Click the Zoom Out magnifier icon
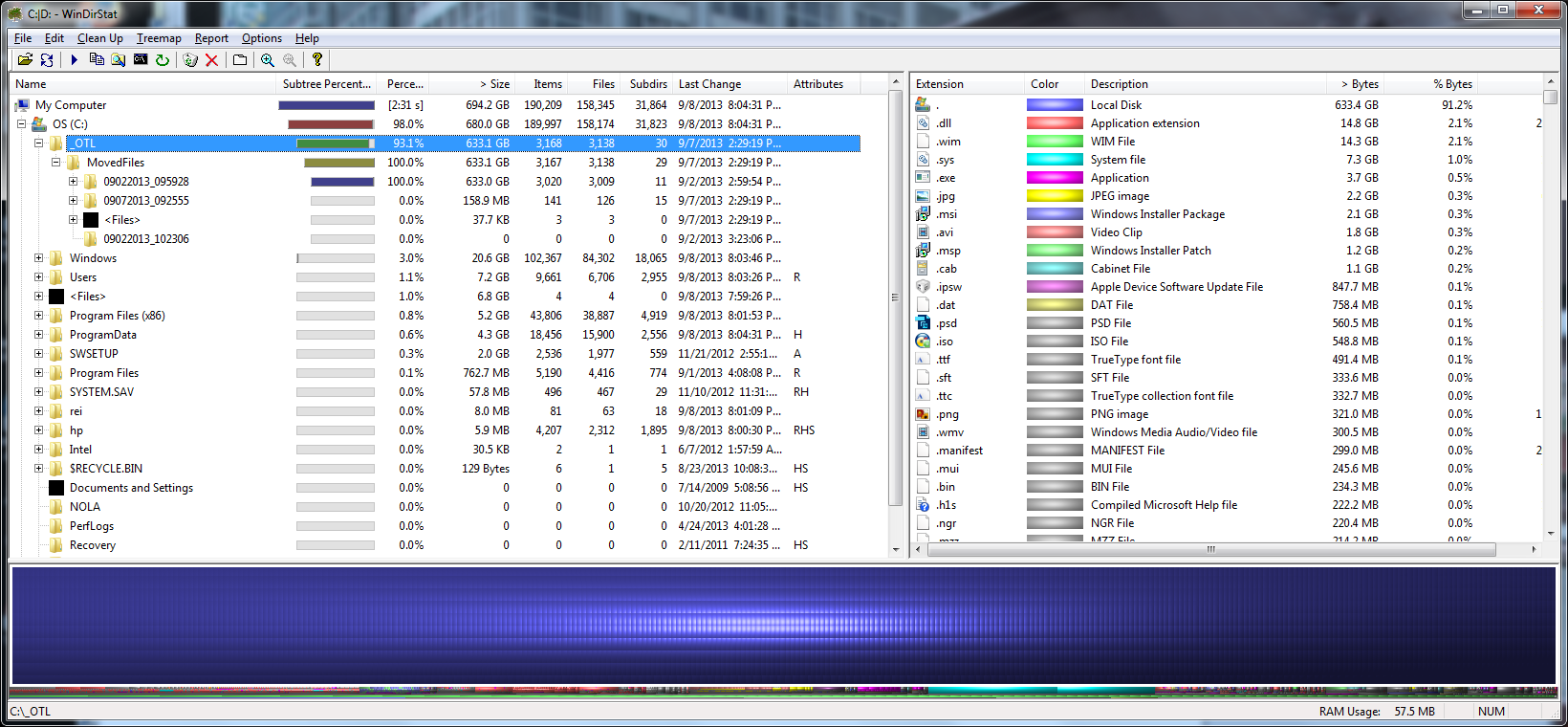 (x=290, y=59)
